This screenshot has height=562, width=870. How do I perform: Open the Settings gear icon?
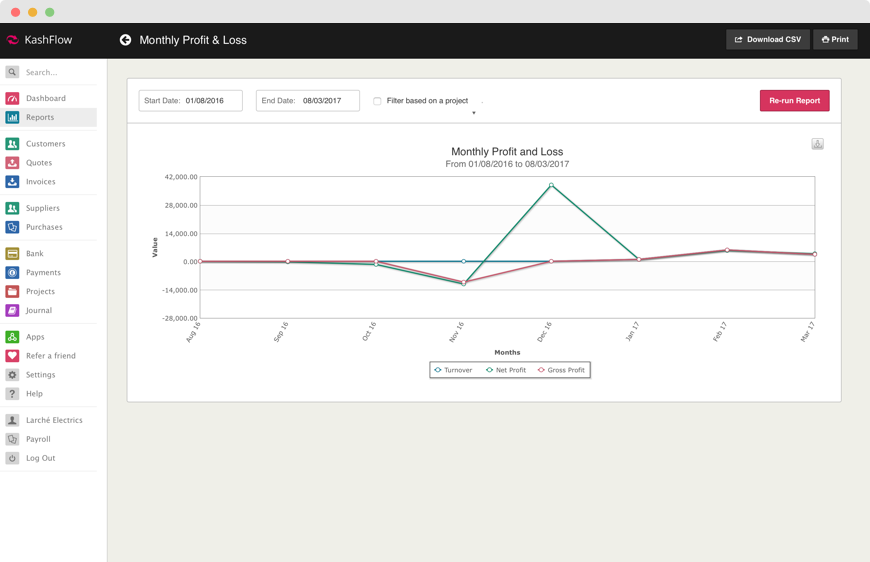12,375
